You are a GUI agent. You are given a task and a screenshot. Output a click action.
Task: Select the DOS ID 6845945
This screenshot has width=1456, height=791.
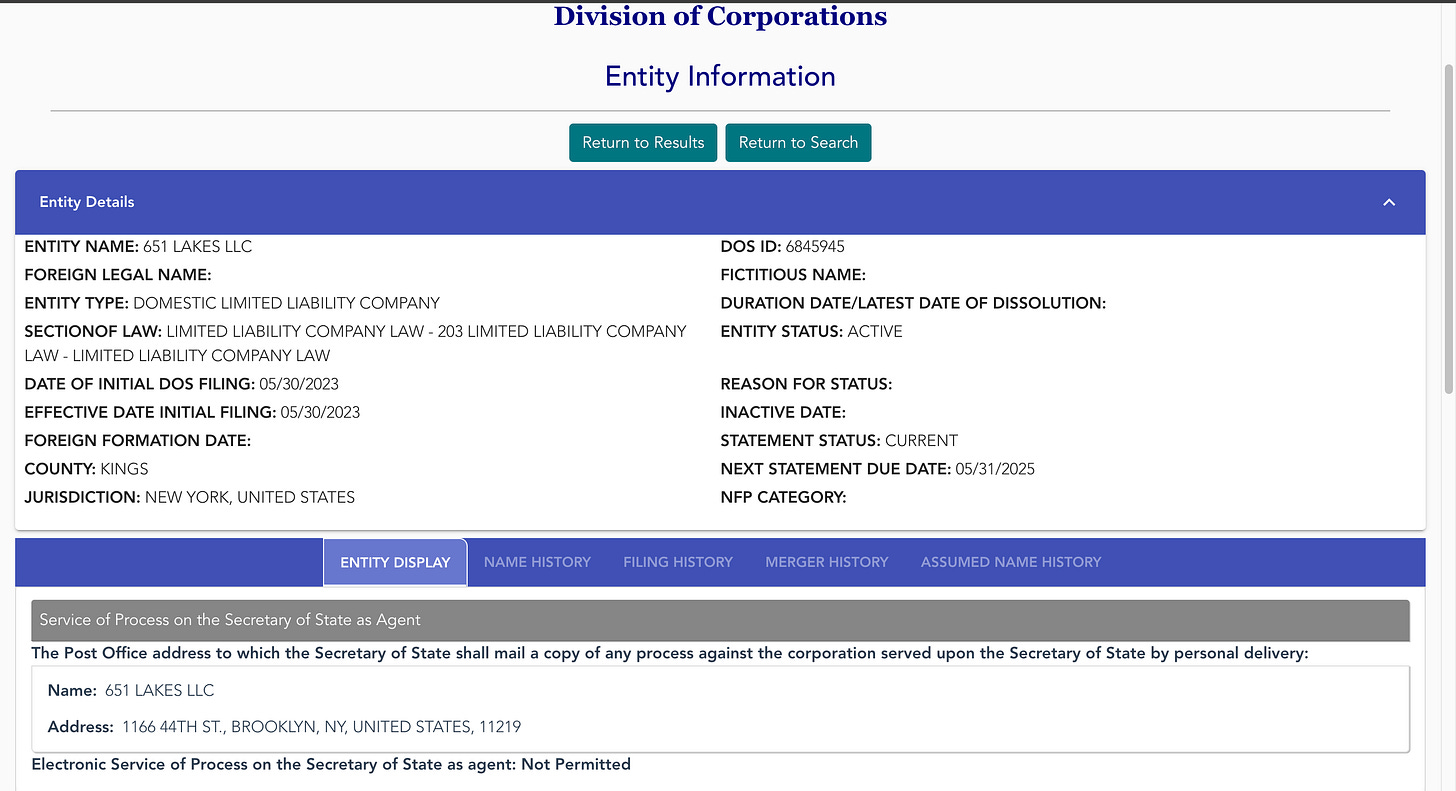pyautogui.click(x=815, y=247)
